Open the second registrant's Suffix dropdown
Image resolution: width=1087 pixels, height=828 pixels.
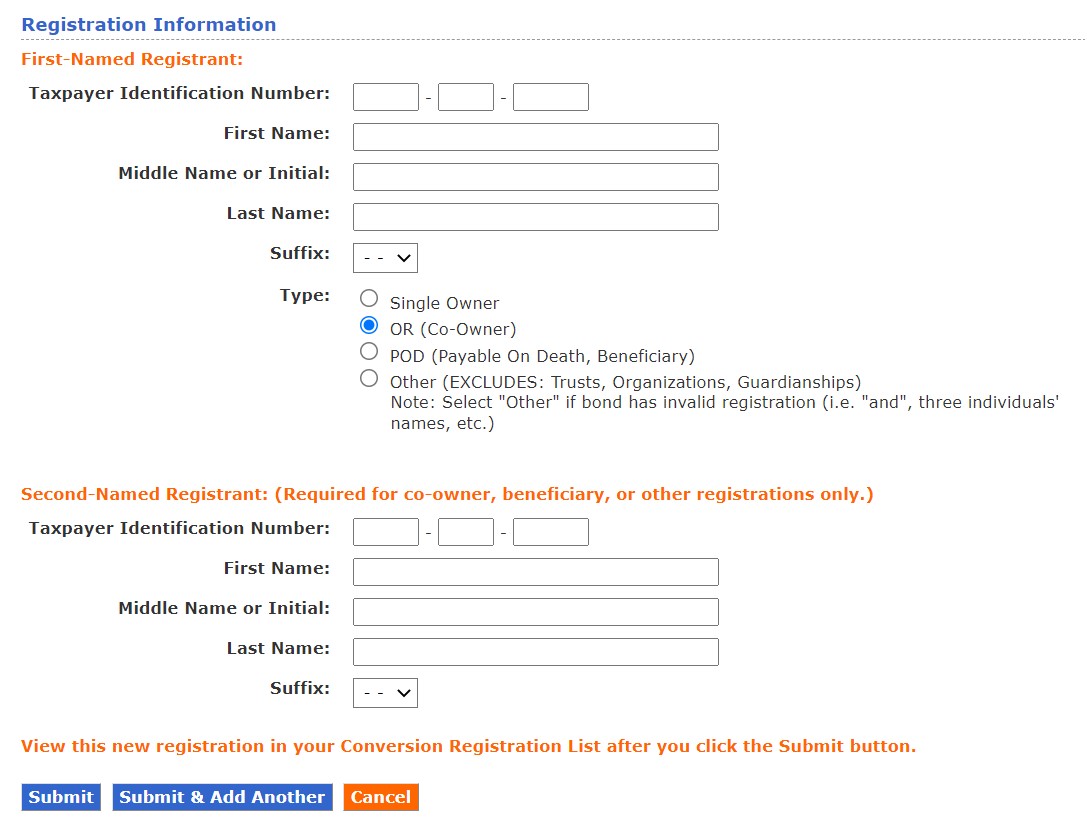point(385,692)
